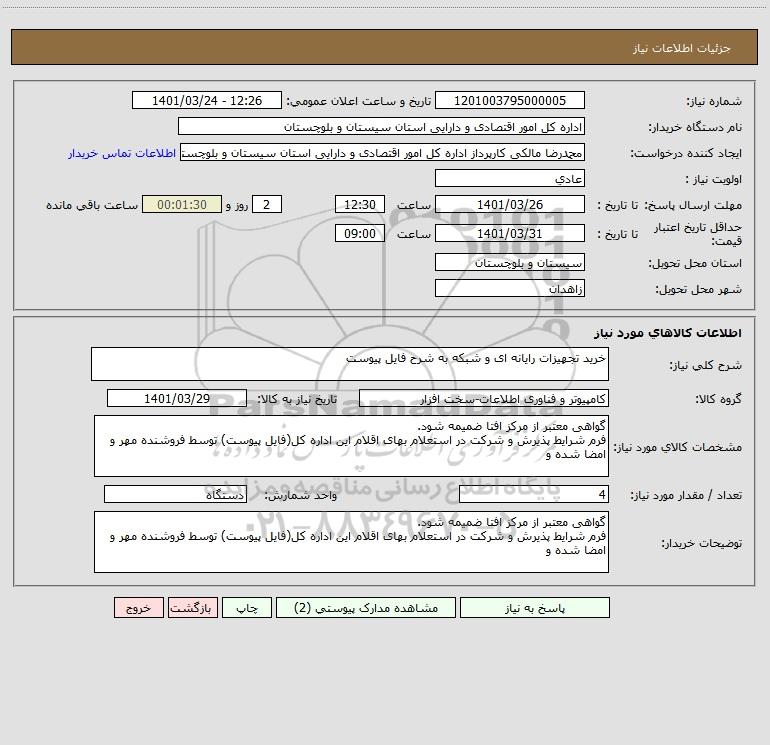Screen dimensions: 770x745
Task: Click the نام دستگاه خریدار label
Action: [x=695, y=127]
